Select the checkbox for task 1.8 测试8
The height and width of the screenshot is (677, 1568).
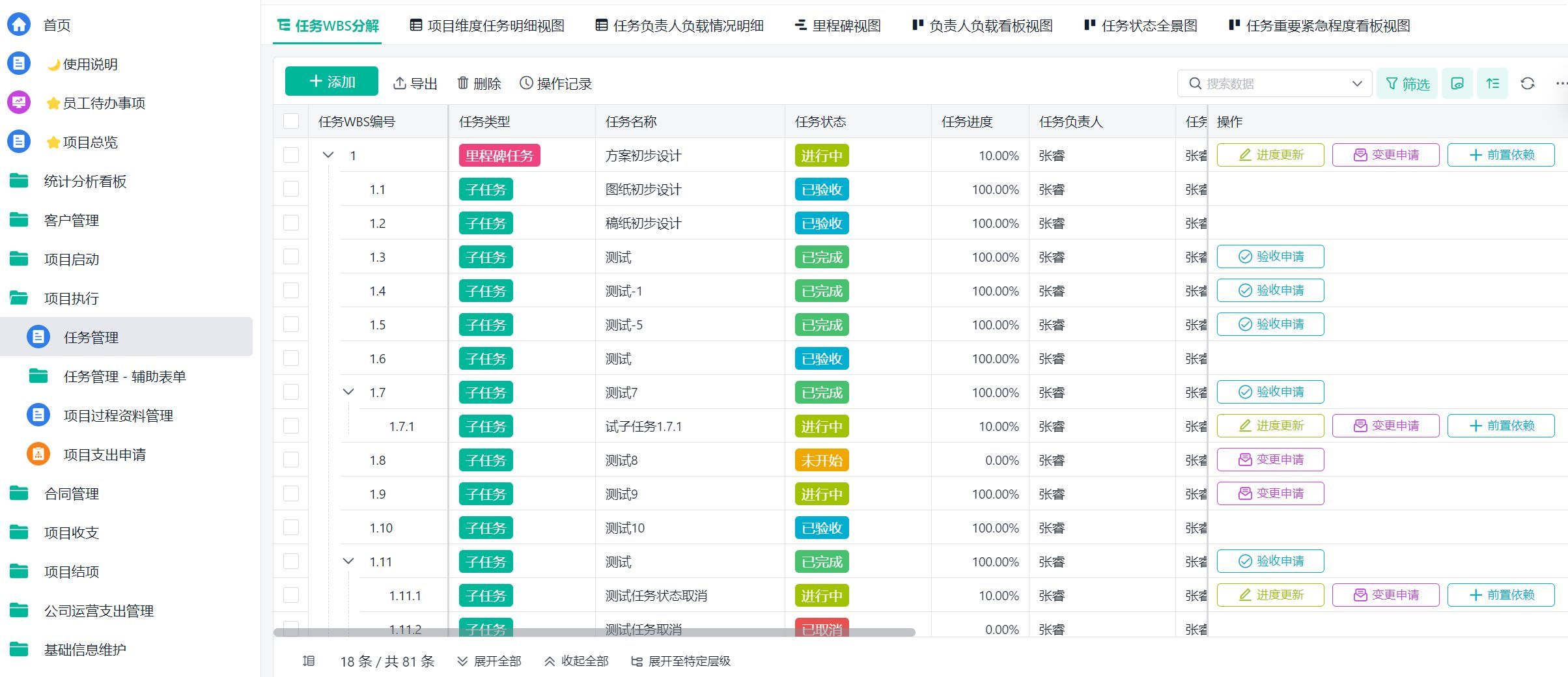click(x=291, y=460)
